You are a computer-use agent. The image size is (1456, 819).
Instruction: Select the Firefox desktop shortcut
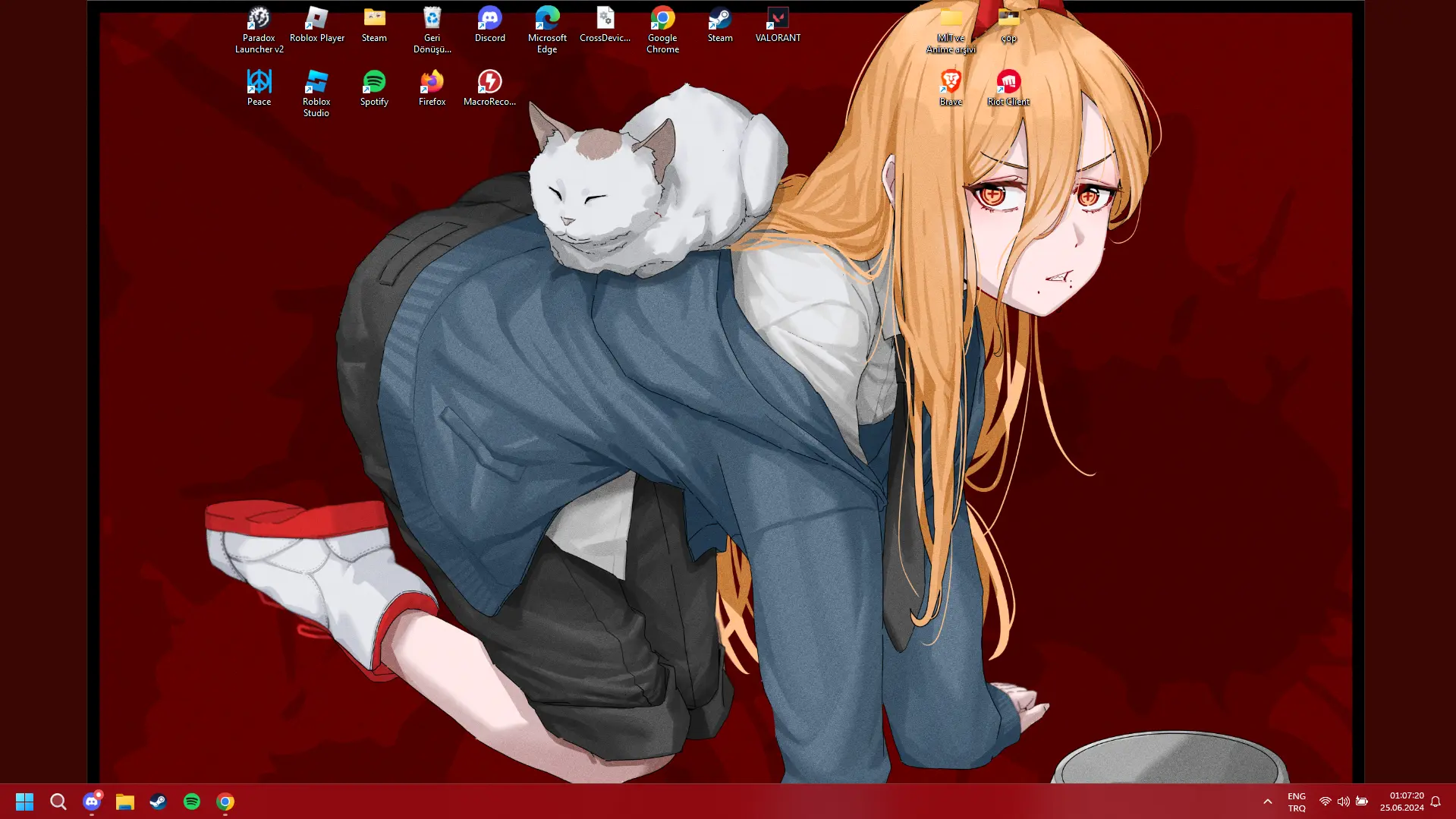pyautogui.click(x=432, y=89)
